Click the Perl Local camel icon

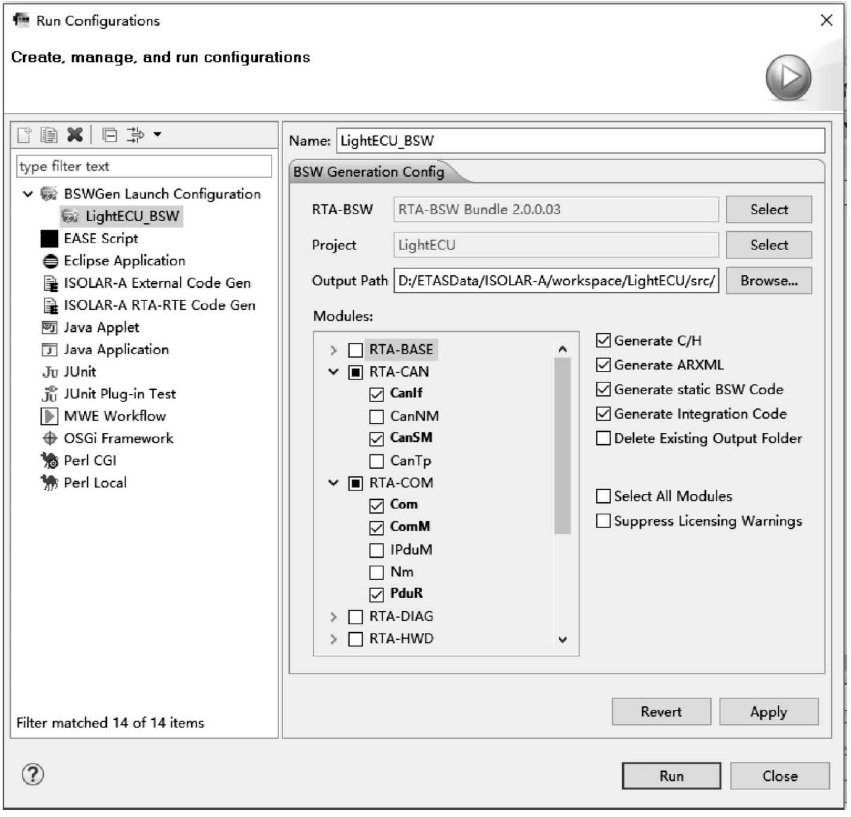[x=49, y=483]
